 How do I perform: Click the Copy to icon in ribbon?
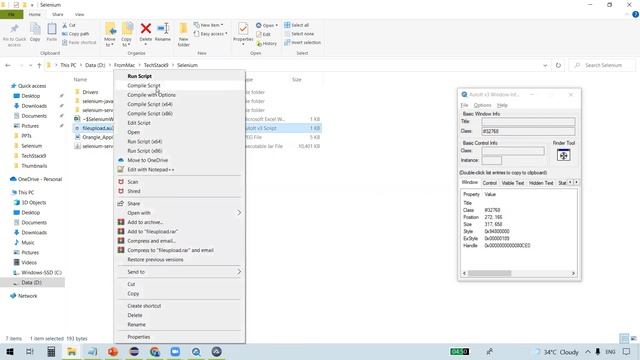click(127, 29)
